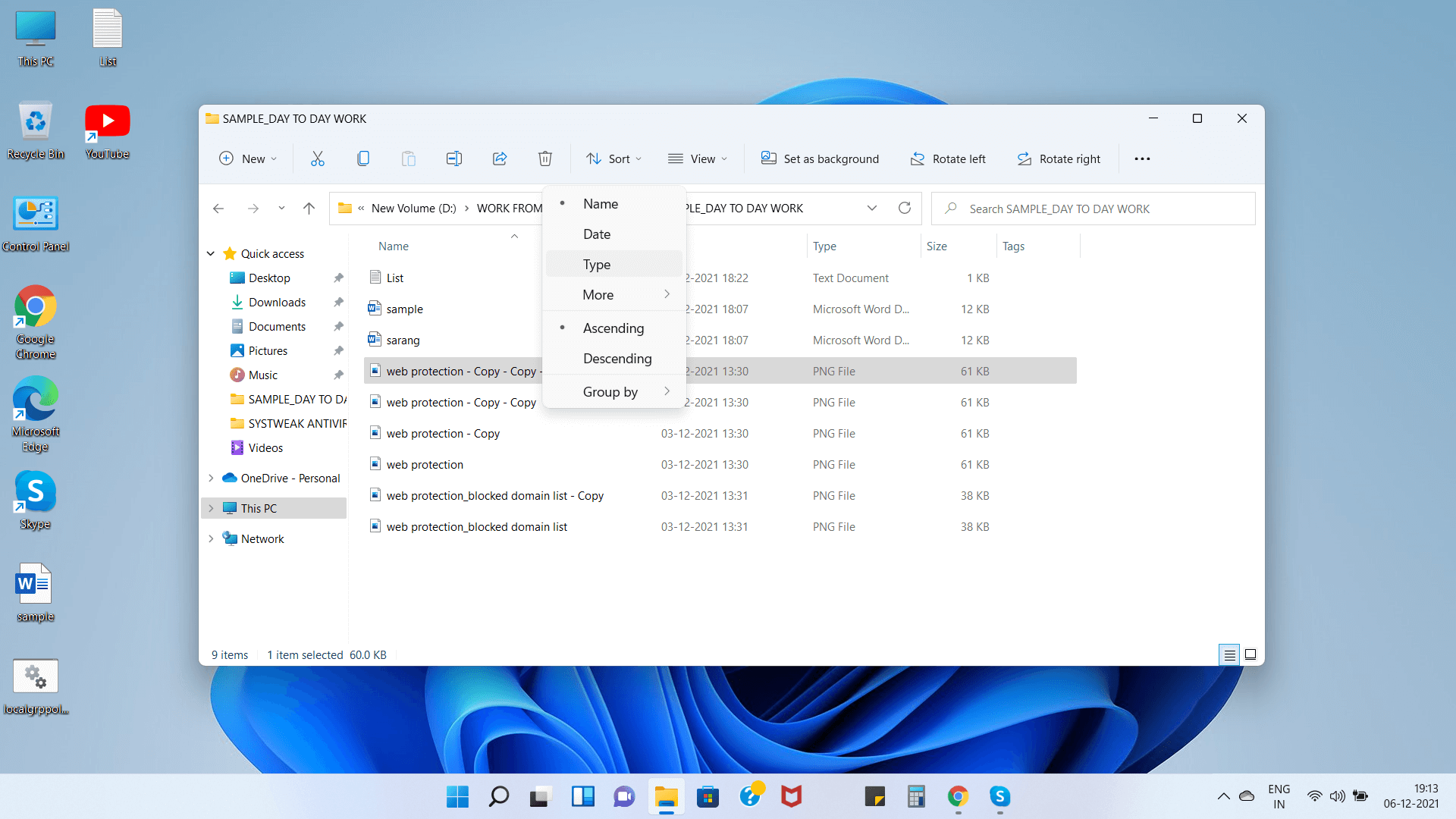Click the Share icon
The height and width of the screenshot is (819, 1456).
(499, 158)
